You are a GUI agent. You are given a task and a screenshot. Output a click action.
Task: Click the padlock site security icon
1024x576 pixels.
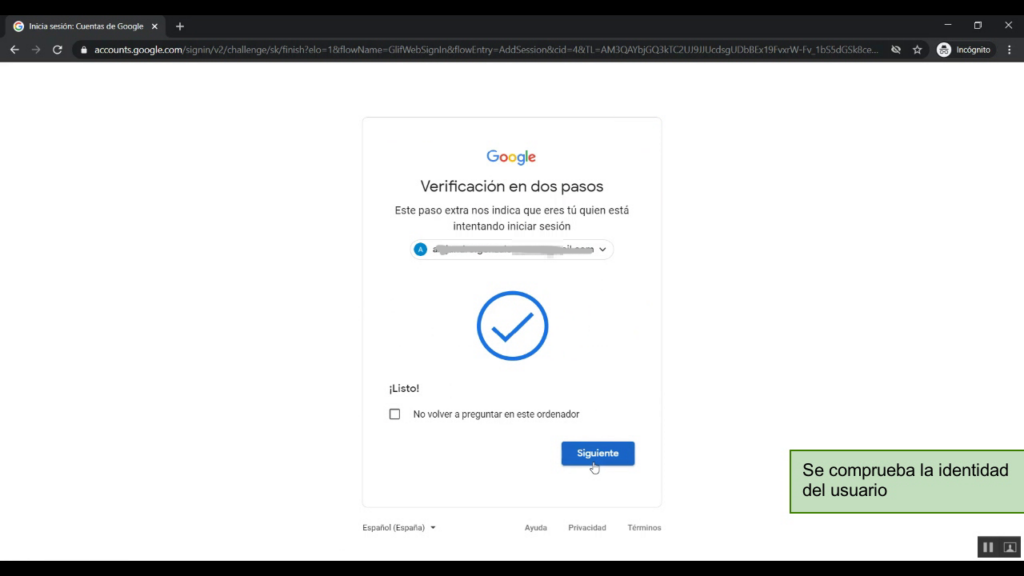(84, 50)
